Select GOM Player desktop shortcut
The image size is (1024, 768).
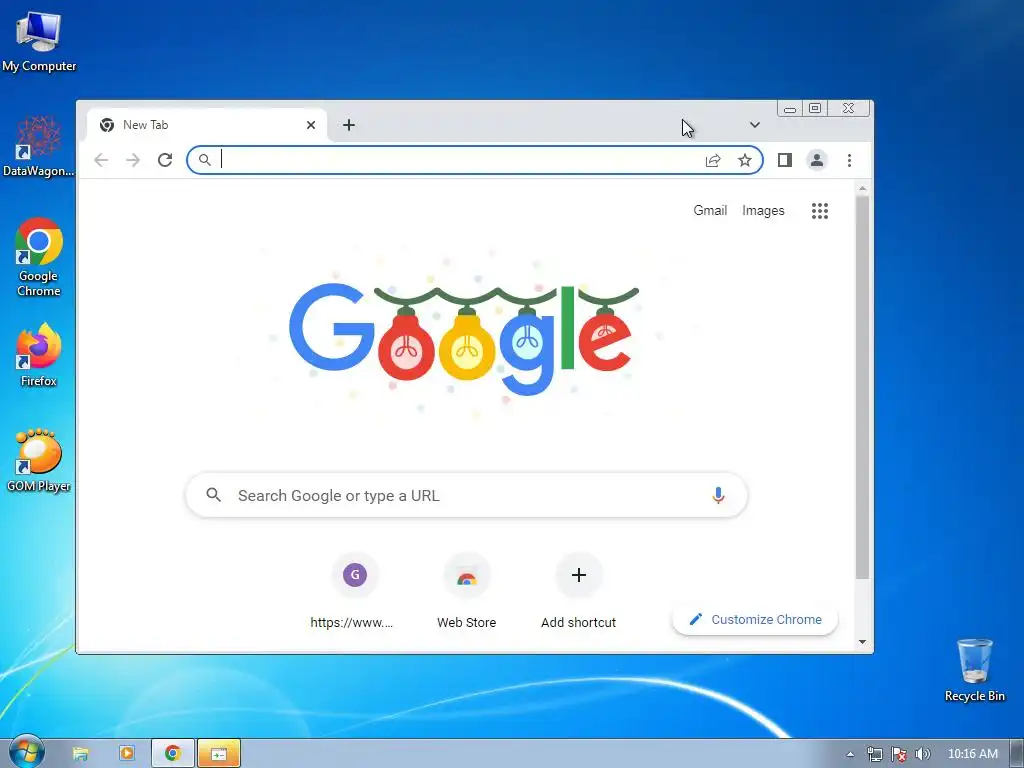click(x=39, y=460)
